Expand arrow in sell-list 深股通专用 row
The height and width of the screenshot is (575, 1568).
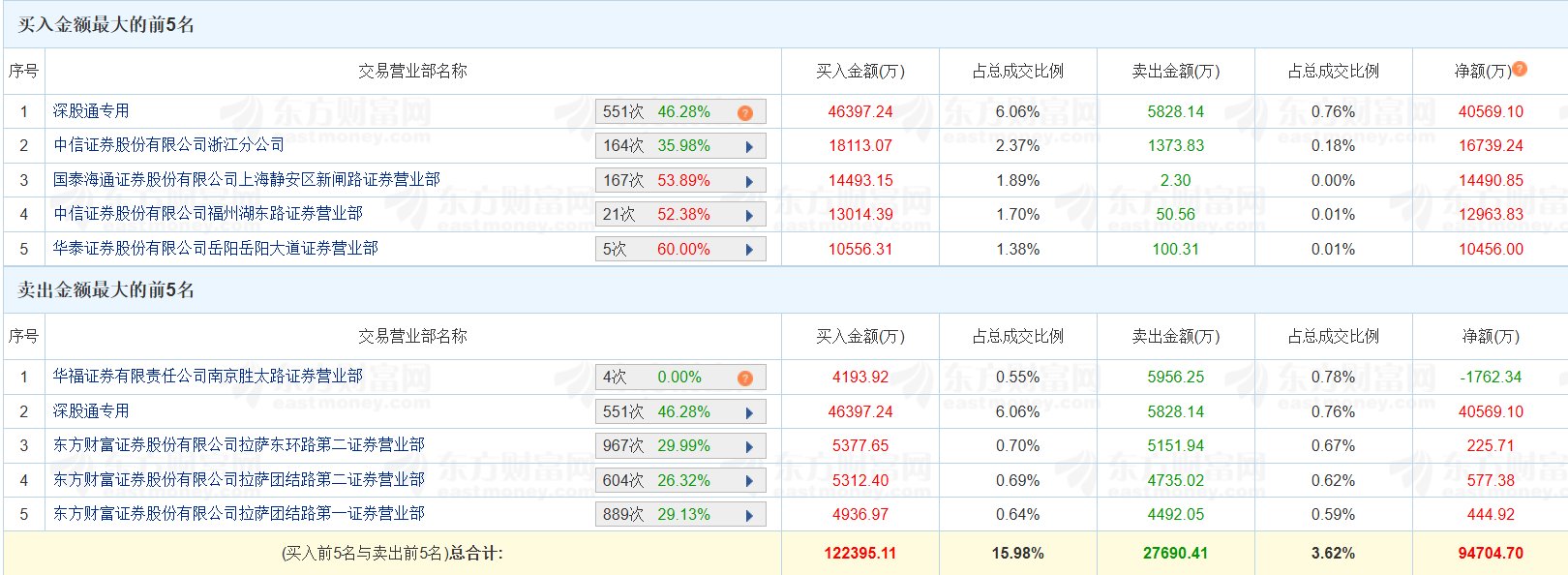click(749, 413)
